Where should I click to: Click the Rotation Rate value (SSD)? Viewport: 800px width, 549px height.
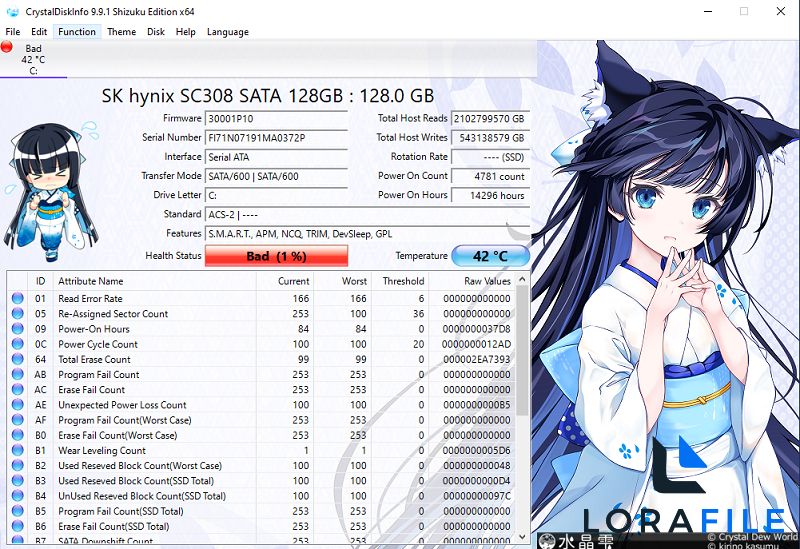coord(490,157)
